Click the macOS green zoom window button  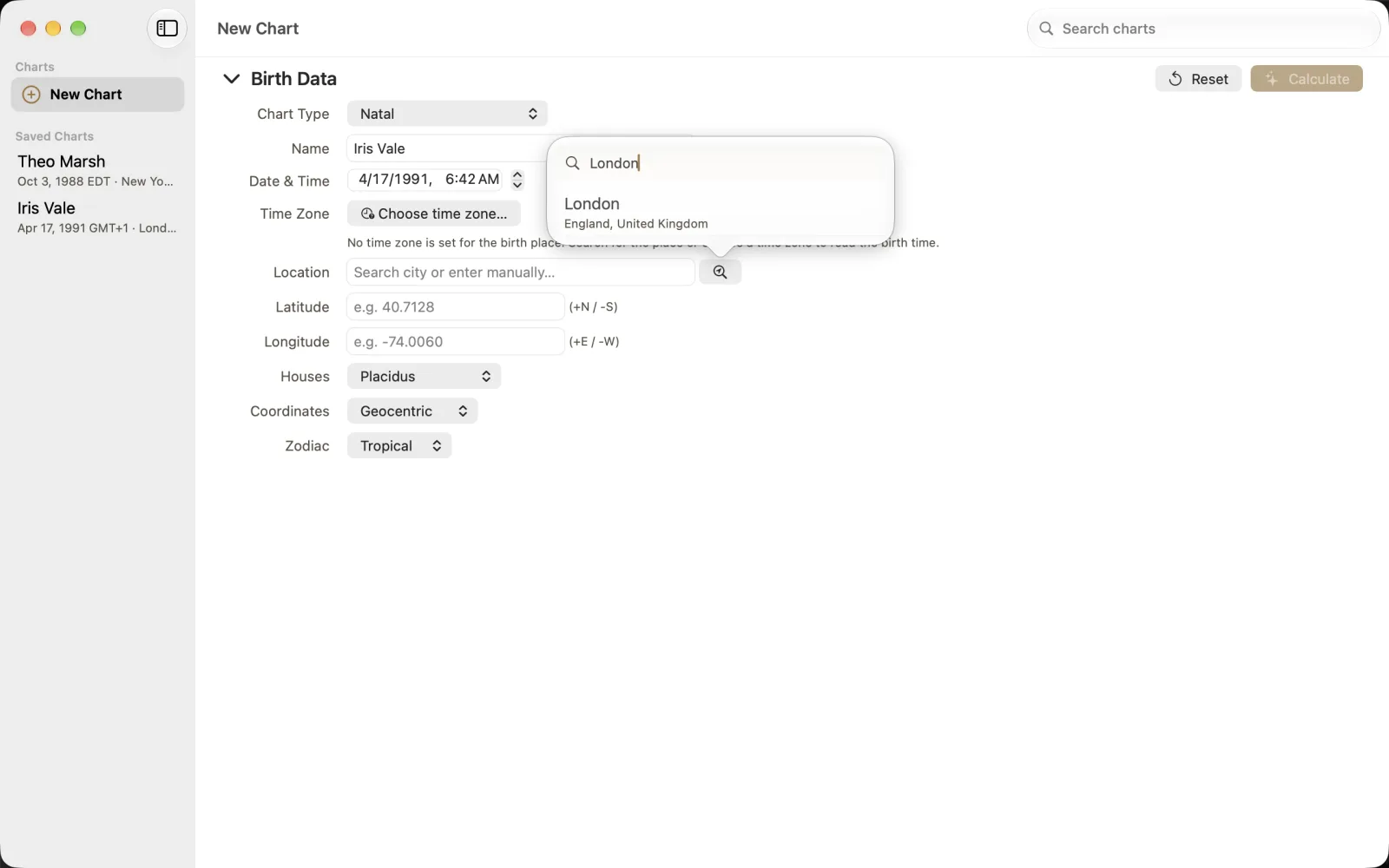78,29
